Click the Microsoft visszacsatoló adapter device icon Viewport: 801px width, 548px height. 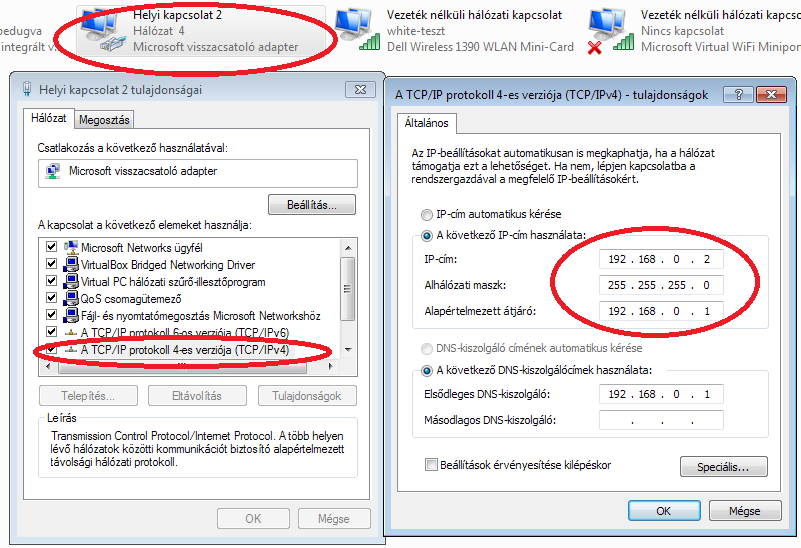click(x=53, y=171)
